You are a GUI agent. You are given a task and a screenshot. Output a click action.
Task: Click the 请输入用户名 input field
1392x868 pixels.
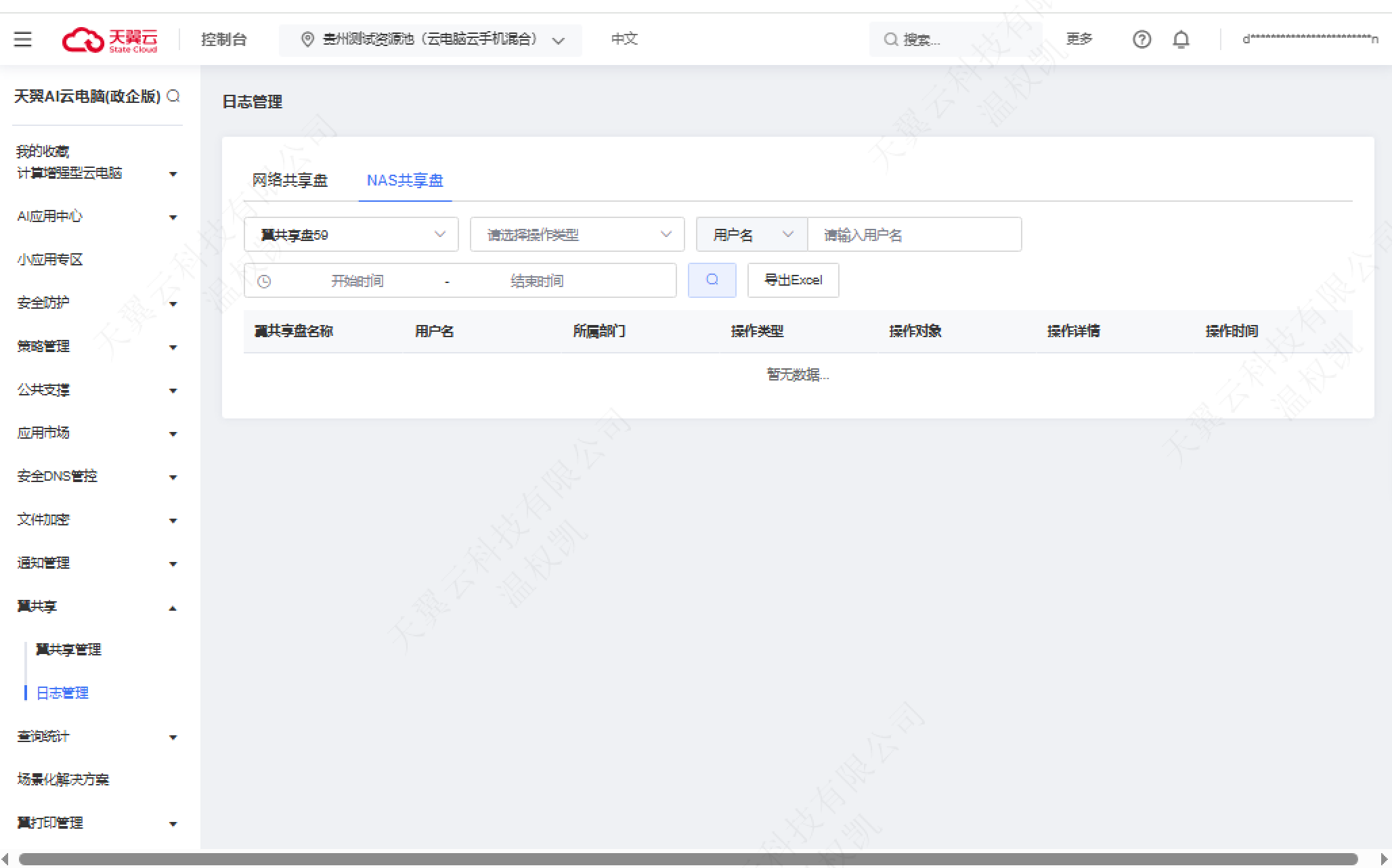click(x=914, y=234)
